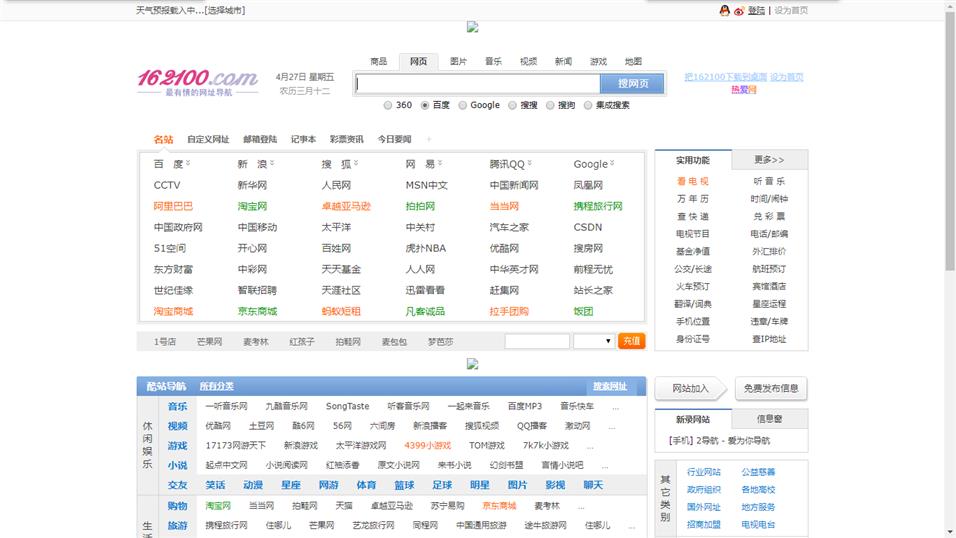
Task: Click the page vertical scrollbar thumb
Action: [950, 140]
